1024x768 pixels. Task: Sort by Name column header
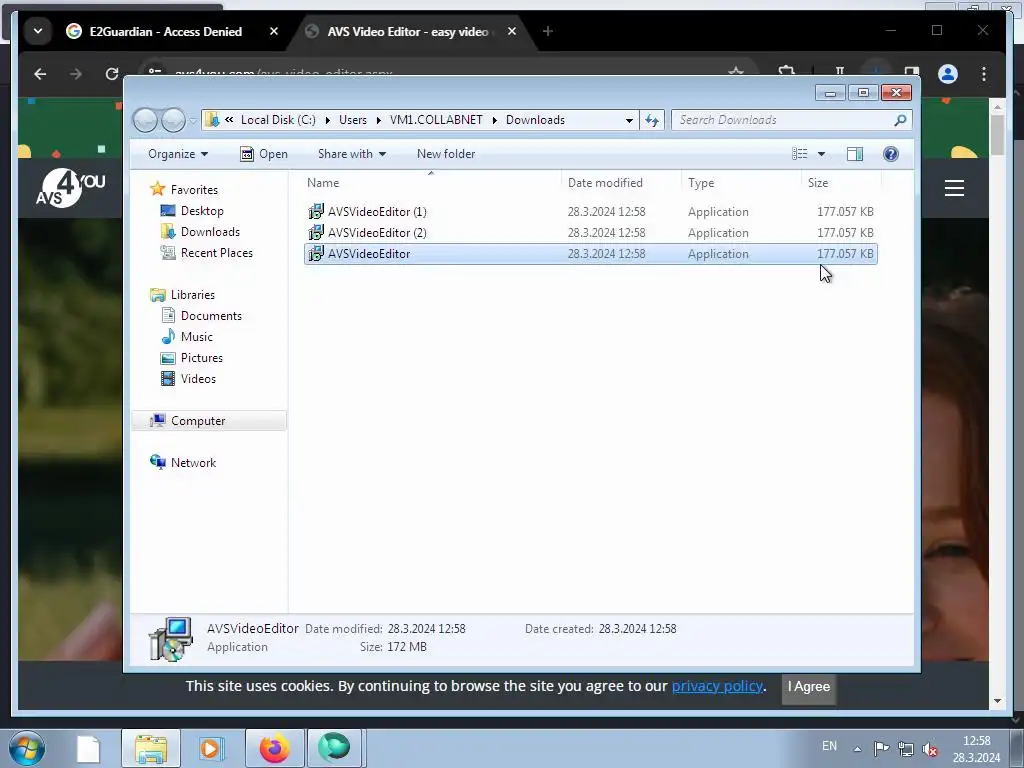323,183
